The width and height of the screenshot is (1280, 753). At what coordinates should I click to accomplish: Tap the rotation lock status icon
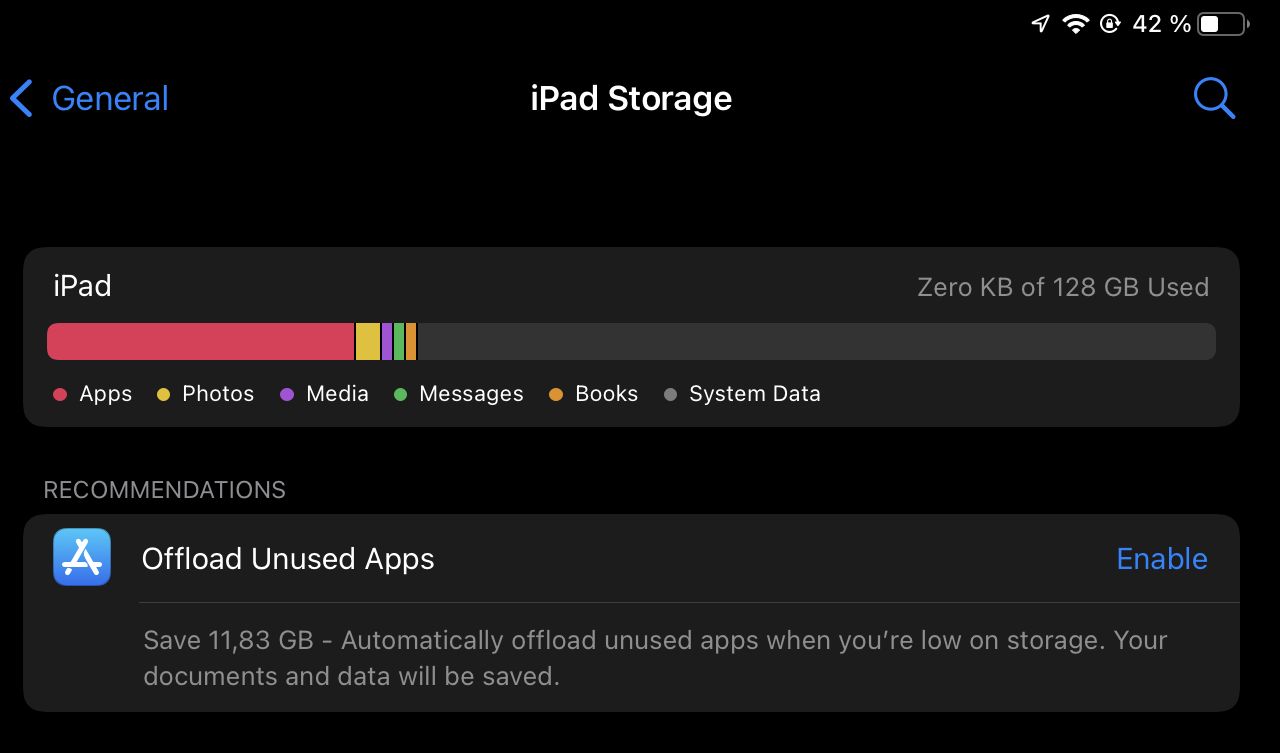pos(1109,24)
